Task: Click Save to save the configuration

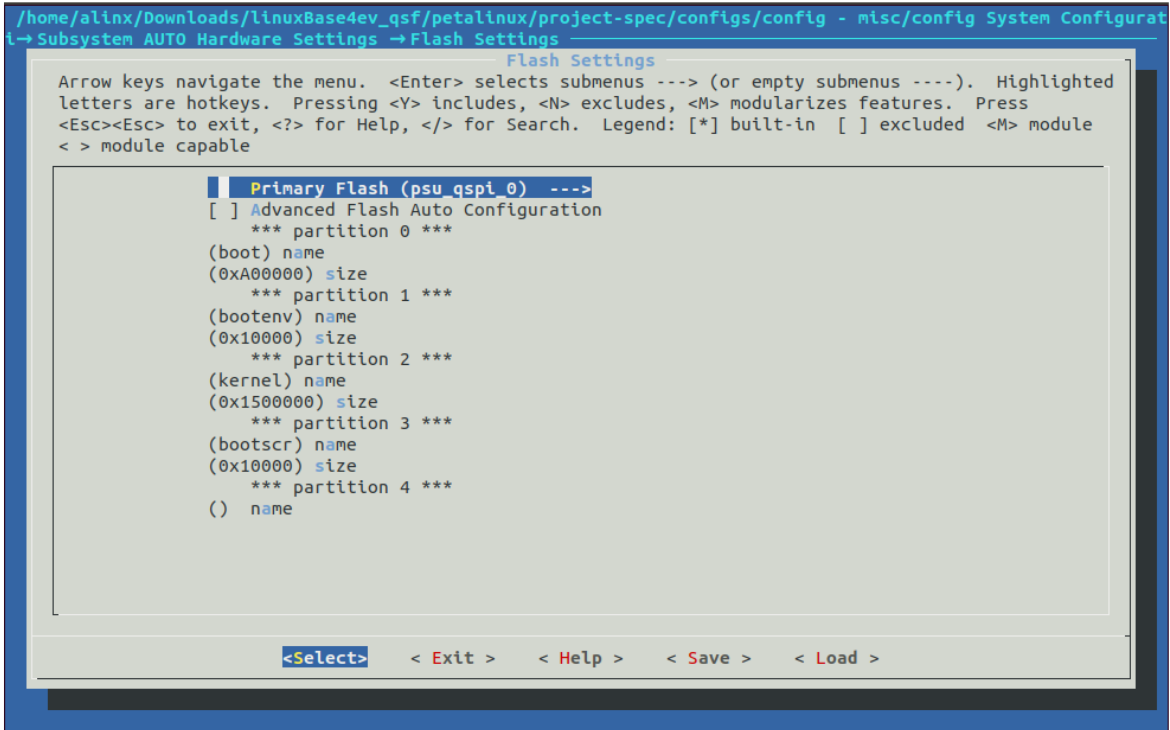Action: click(x=709, y=657)
